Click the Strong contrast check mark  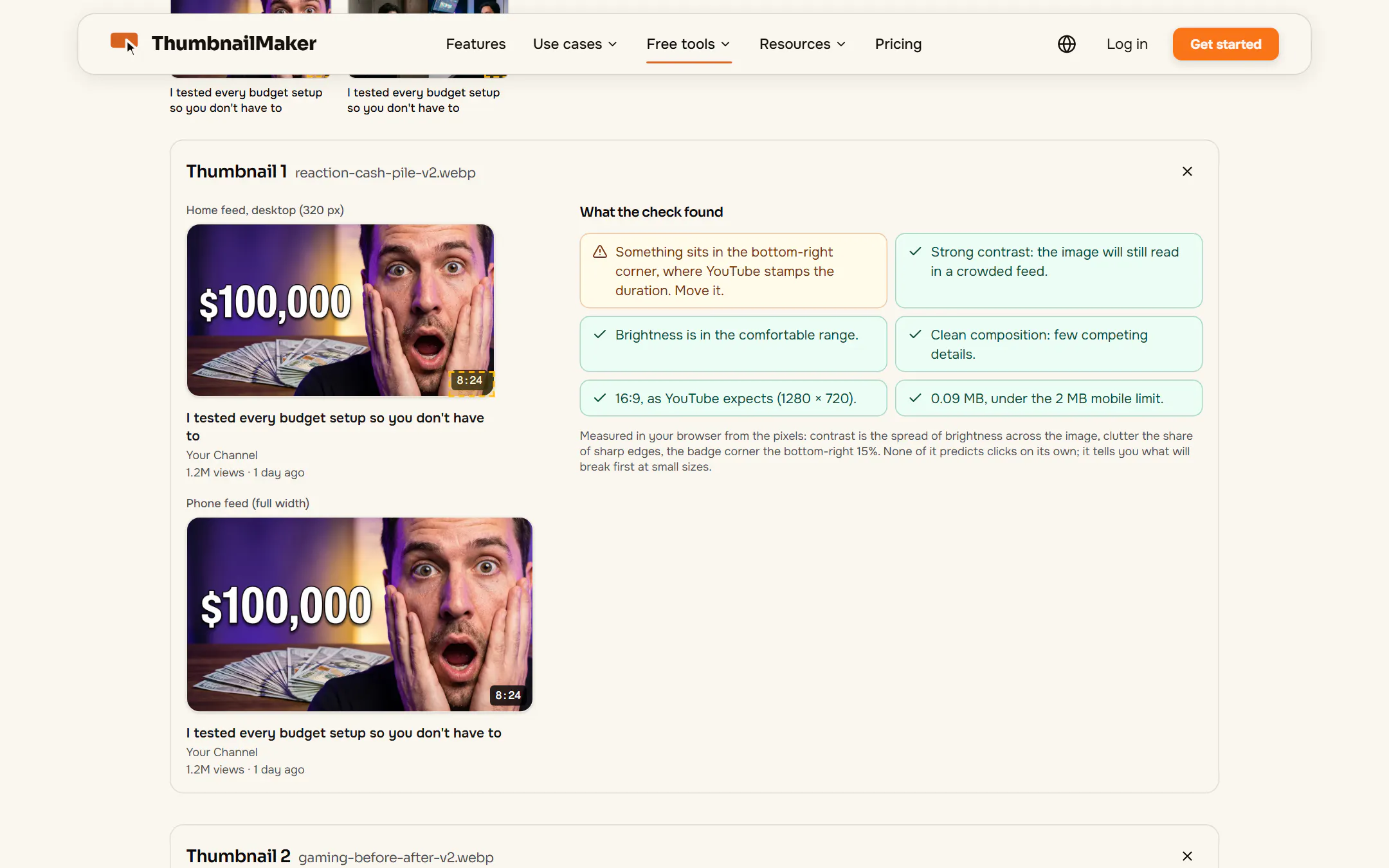coord(915,251)
